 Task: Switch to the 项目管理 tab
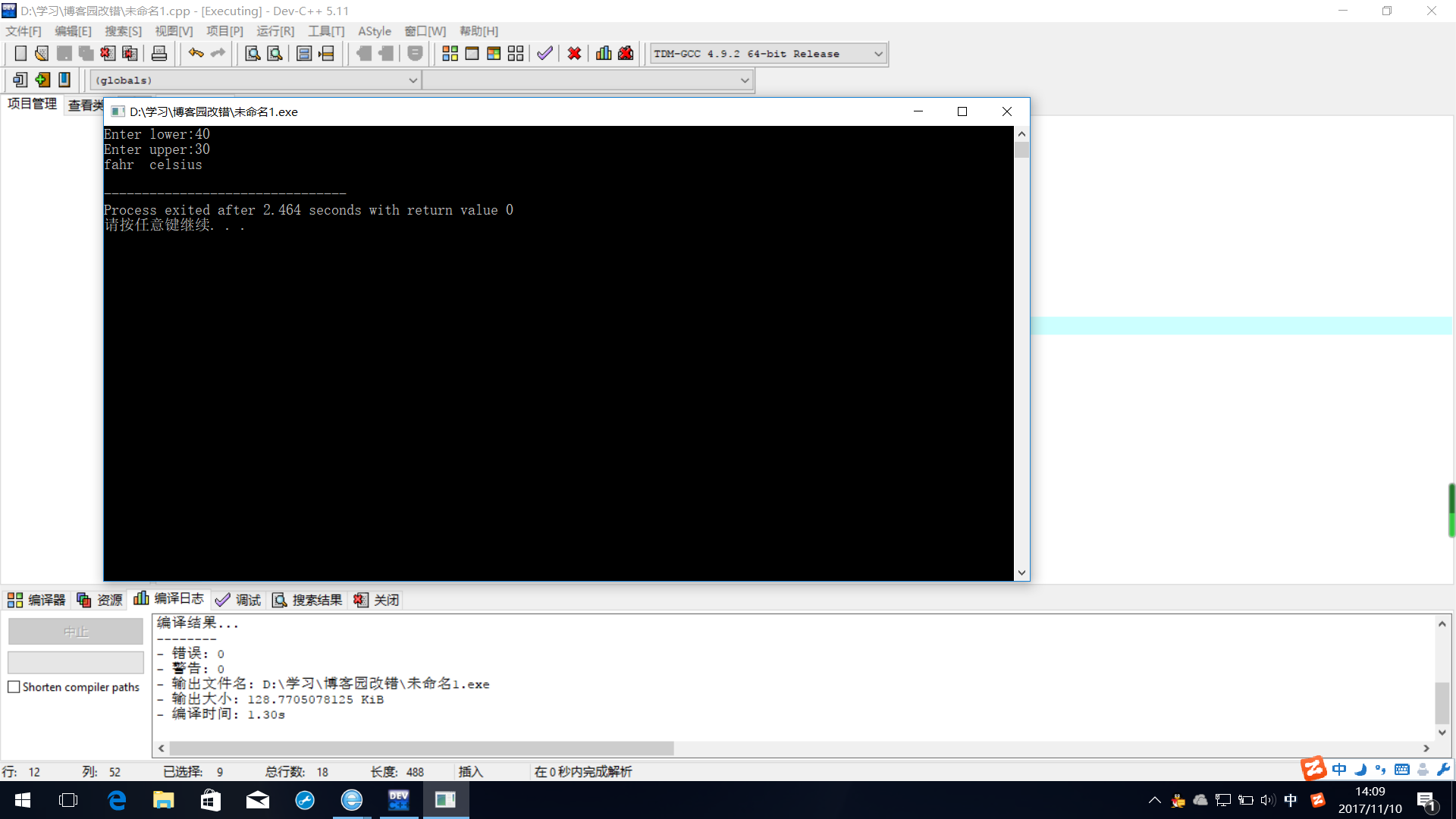tap(32, 104)
